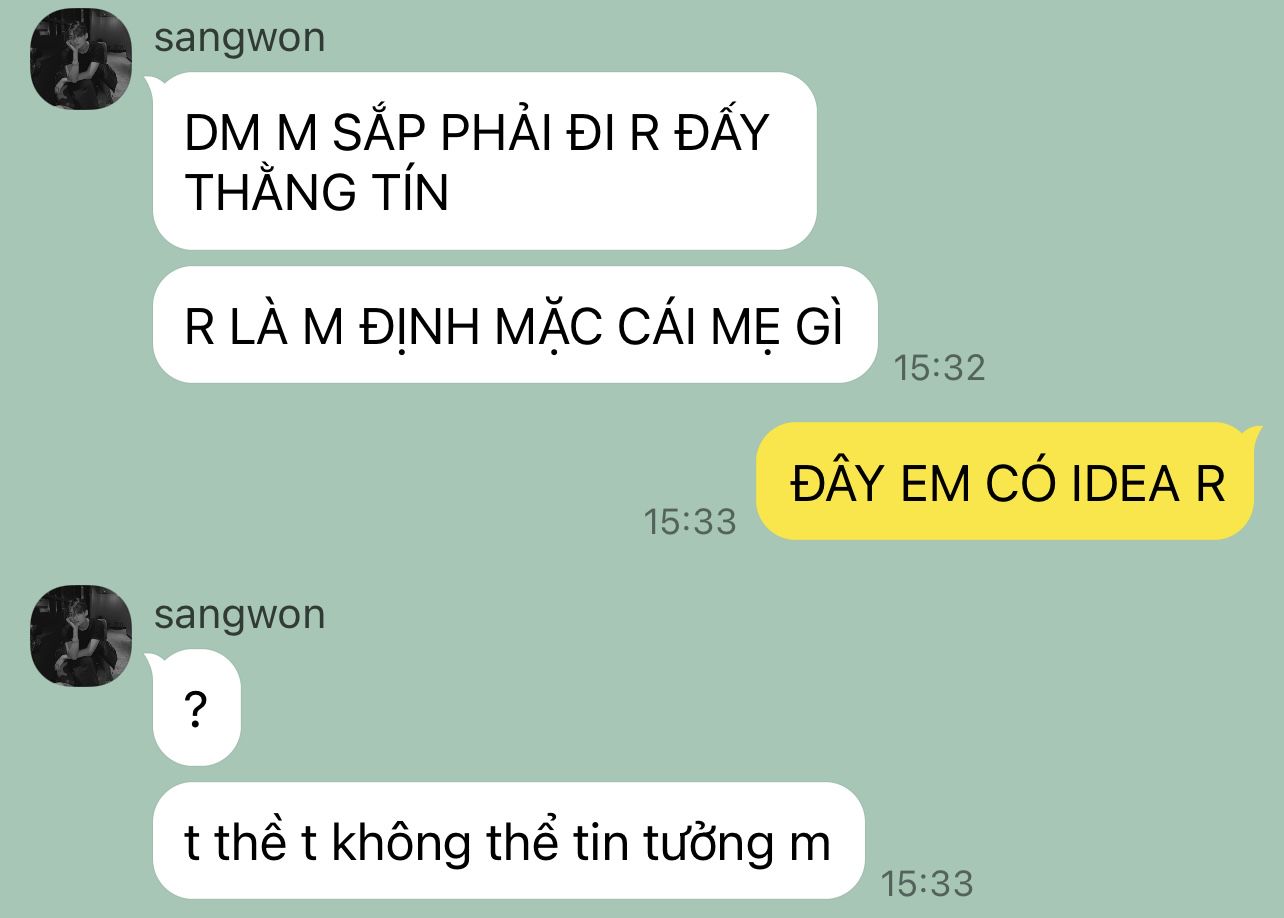1284x918 pixels.
Task: Open sangwon's profile photo above the first message
Action: pyautogui.click(x=82, y=59)
